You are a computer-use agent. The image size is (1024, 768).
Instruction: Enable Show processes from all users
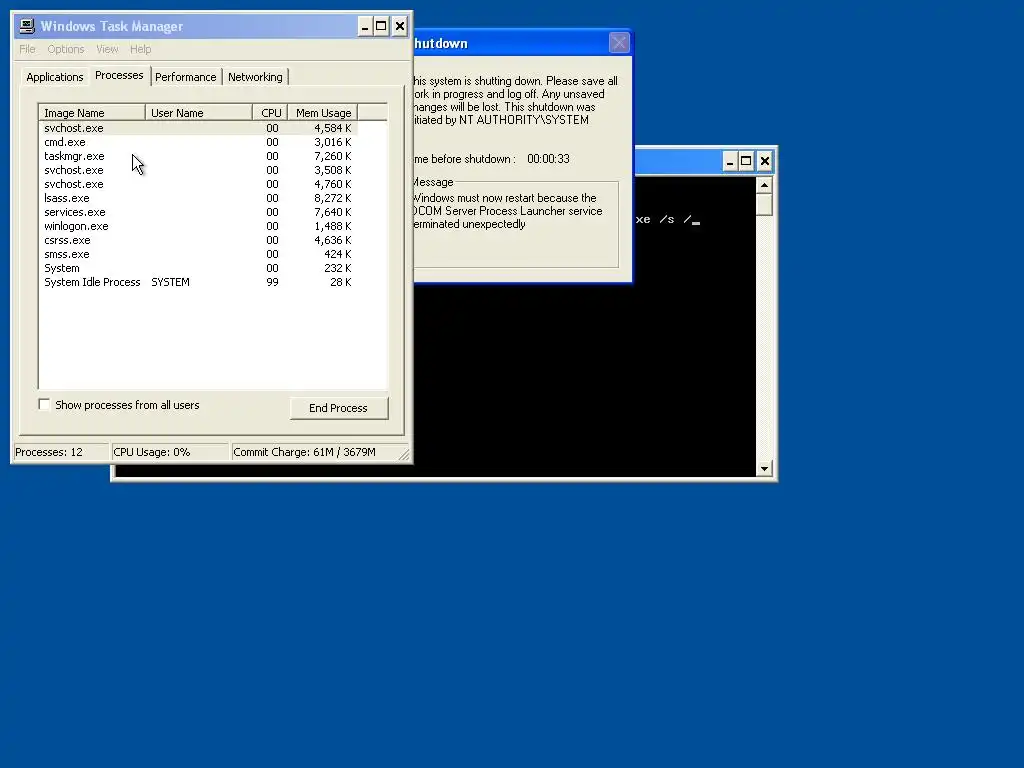point(44,404)
